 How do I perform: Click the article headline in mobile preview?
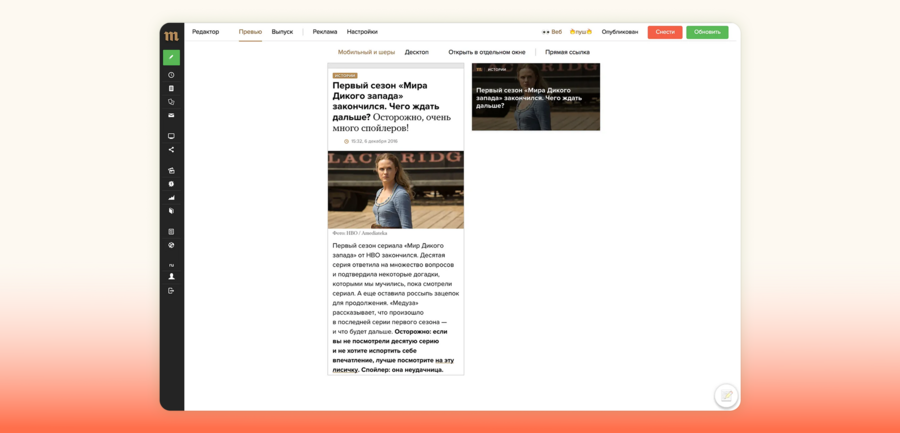[392, 107]
